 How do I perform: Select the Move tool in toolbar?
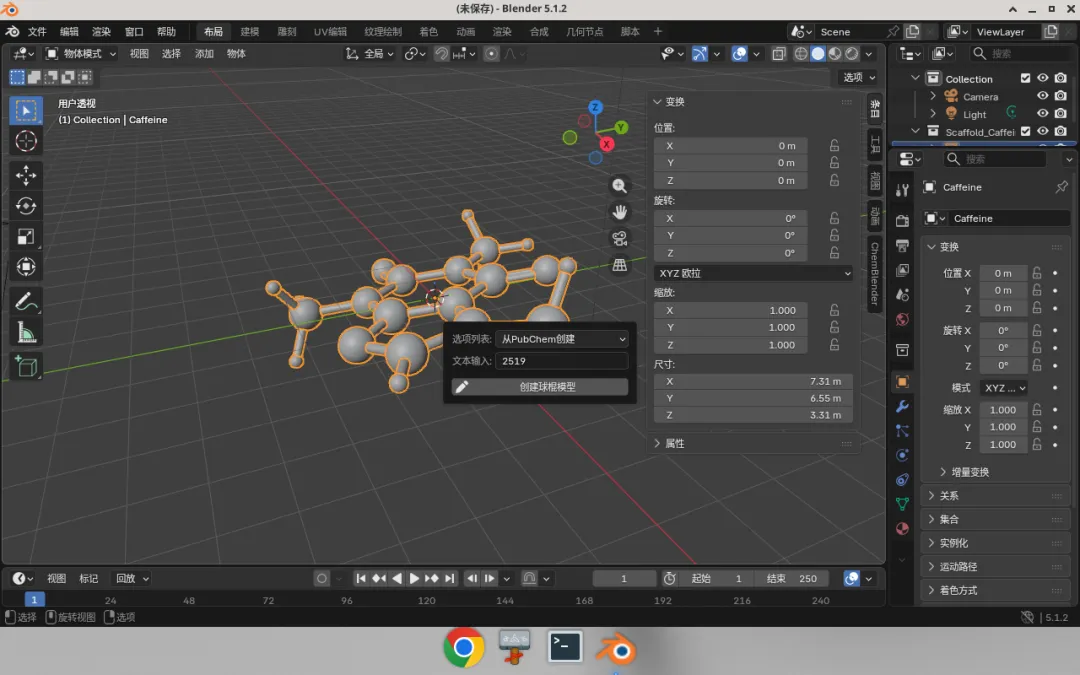point(26,175)
